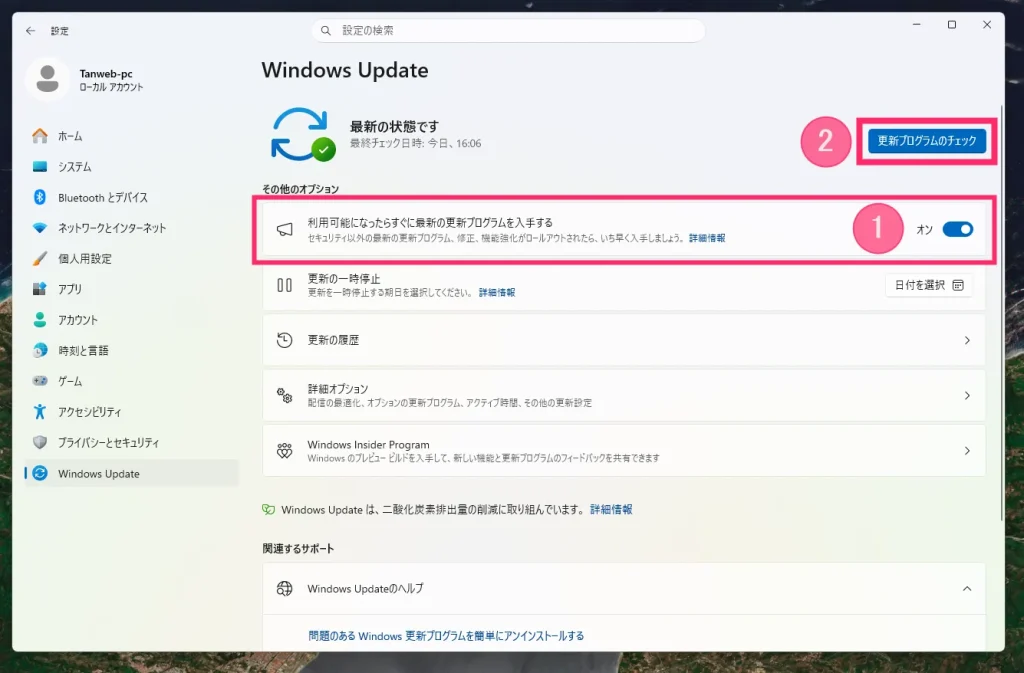Open link to uninstall problematic Windows updates
Viewport: 1024px width, 673px height.
click(x=446, y=636)
